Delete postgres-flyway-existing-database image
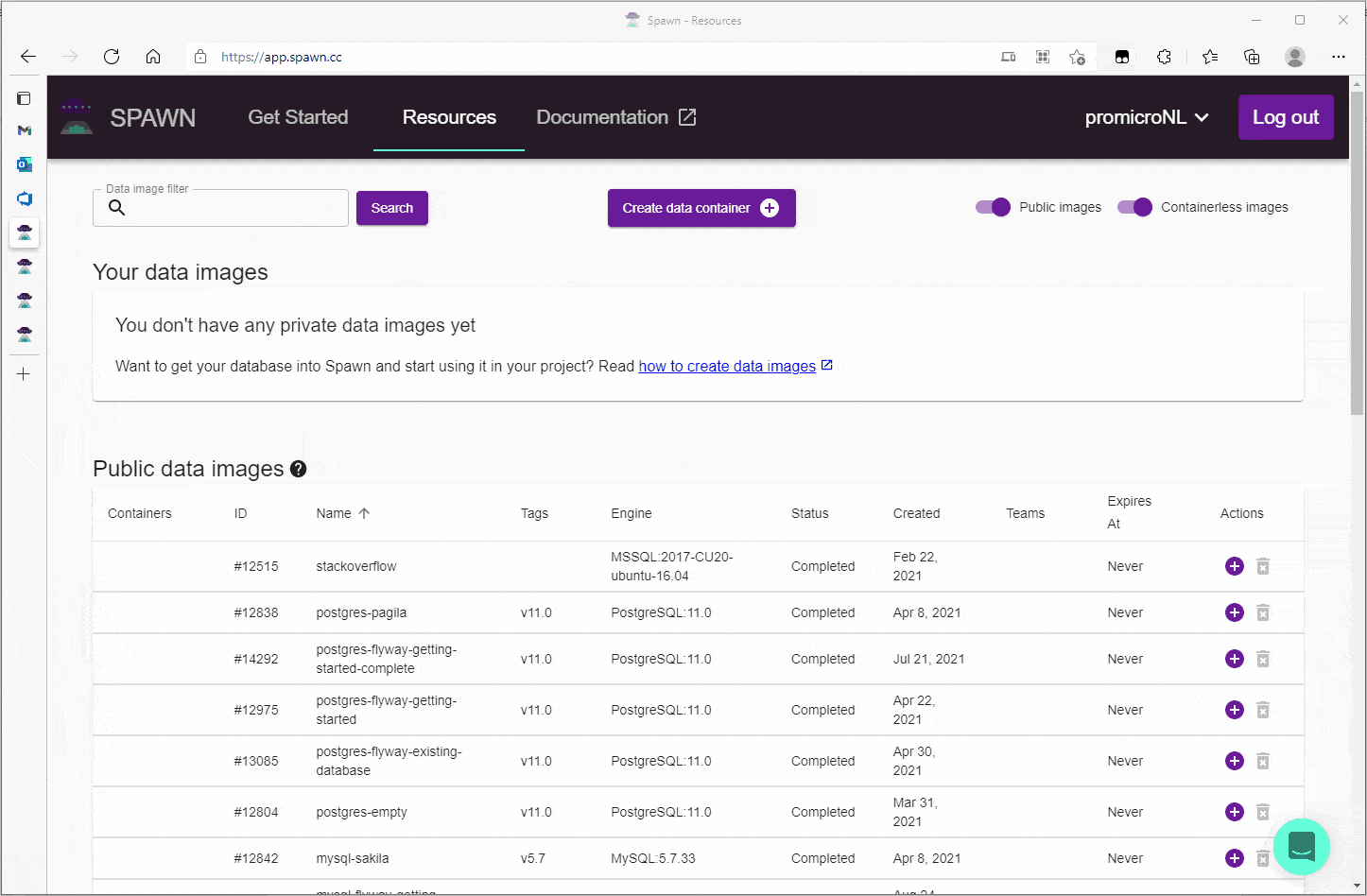Viewport: 1367px width, 896px height. [x=1263, y=761]
